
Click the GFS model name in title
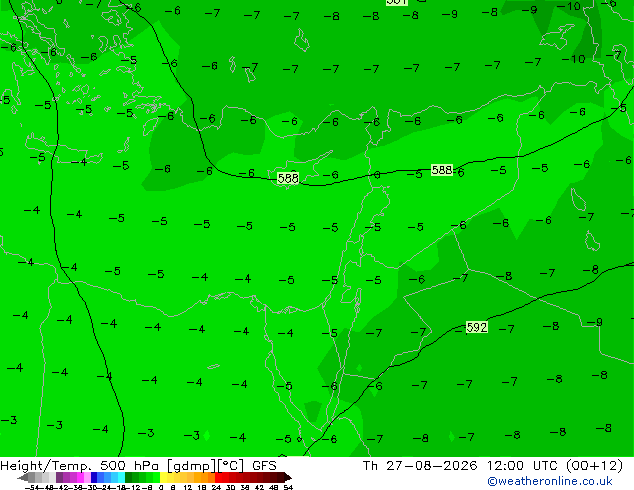tap(264, 466)
